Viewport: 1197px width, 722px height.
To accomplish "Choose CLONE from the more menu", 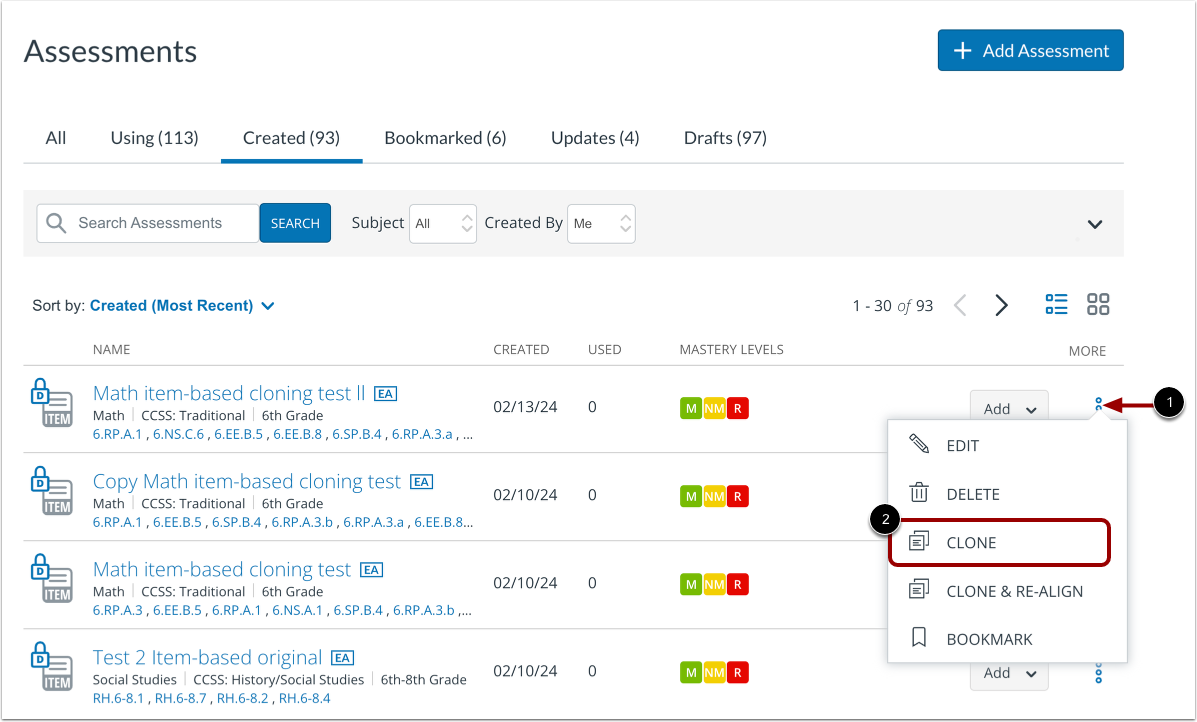I will coord(999,543).
